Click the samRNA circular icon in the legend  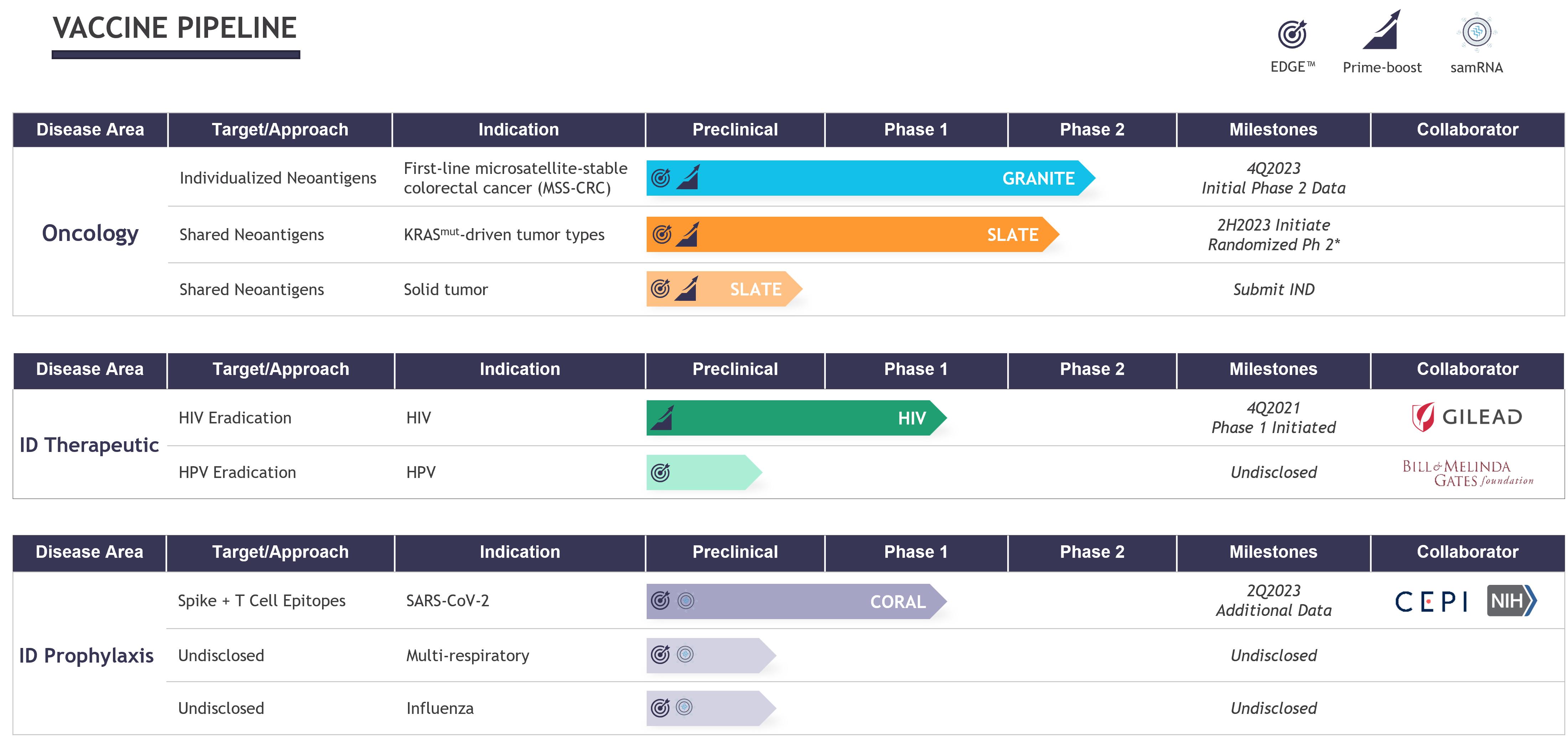1477,32
